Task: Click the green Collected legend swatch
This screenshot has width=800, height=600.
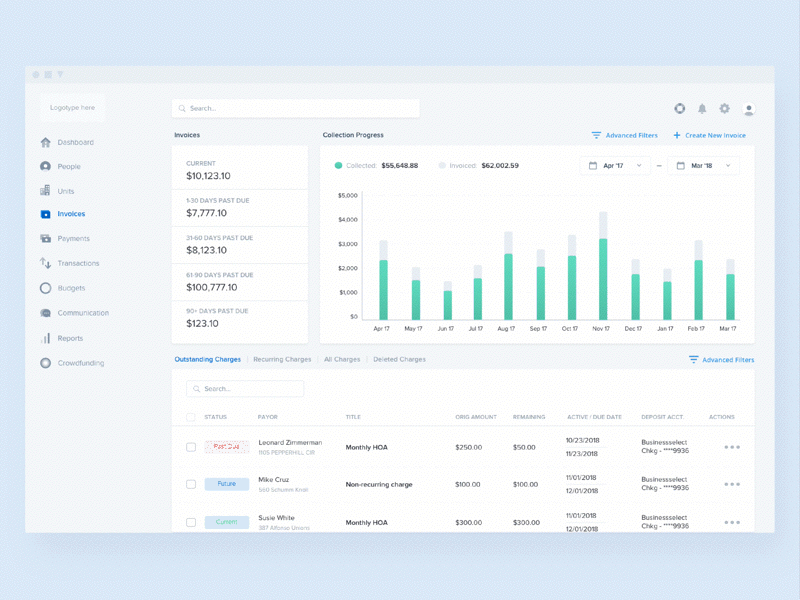Action: click(x=339, y=166)
